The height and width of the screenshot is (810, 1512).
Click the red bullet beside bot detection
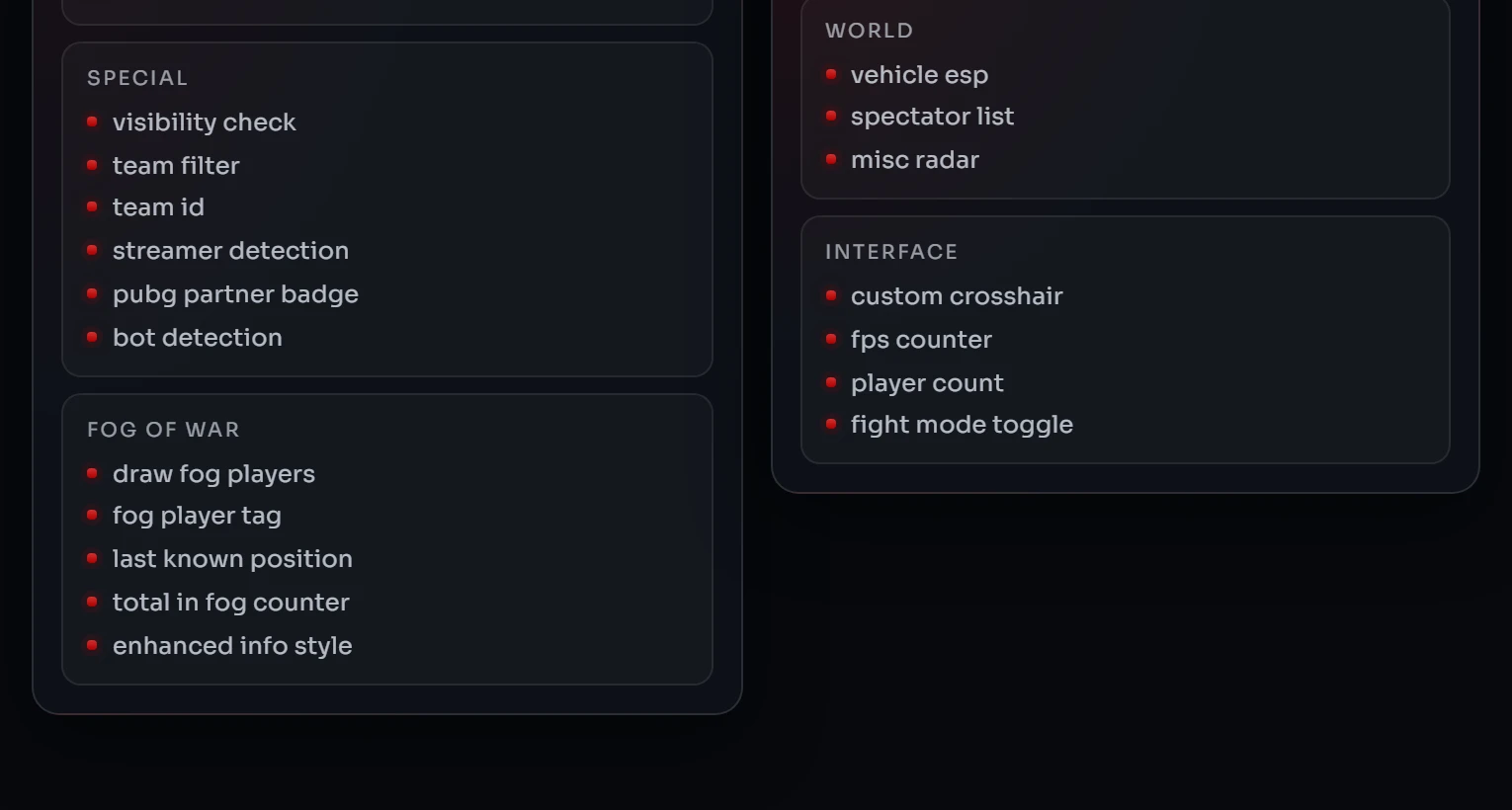coord(92,337)
